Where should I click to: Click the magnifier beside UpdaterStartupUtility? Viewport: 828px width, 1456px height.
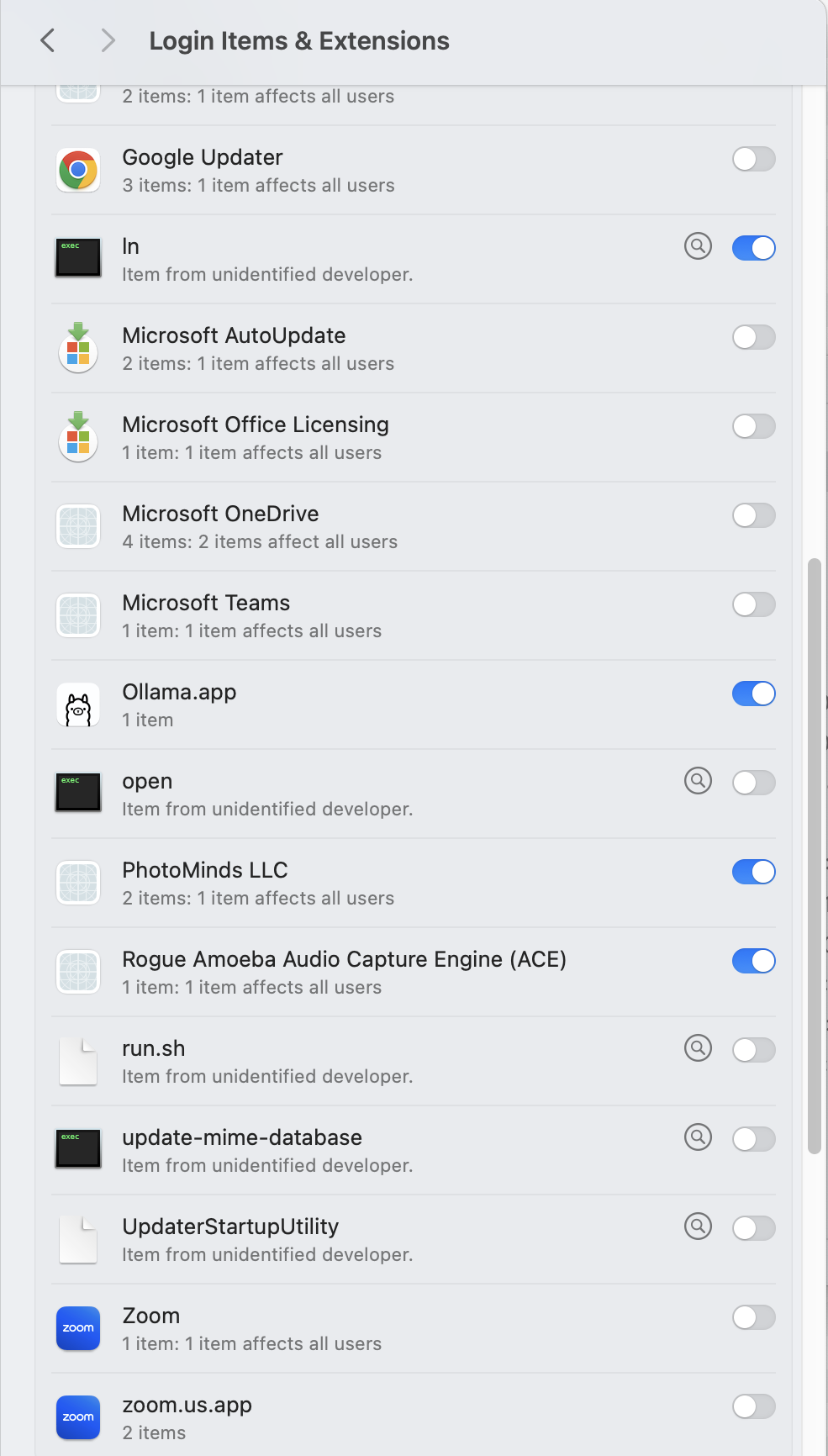[698, 1227]
